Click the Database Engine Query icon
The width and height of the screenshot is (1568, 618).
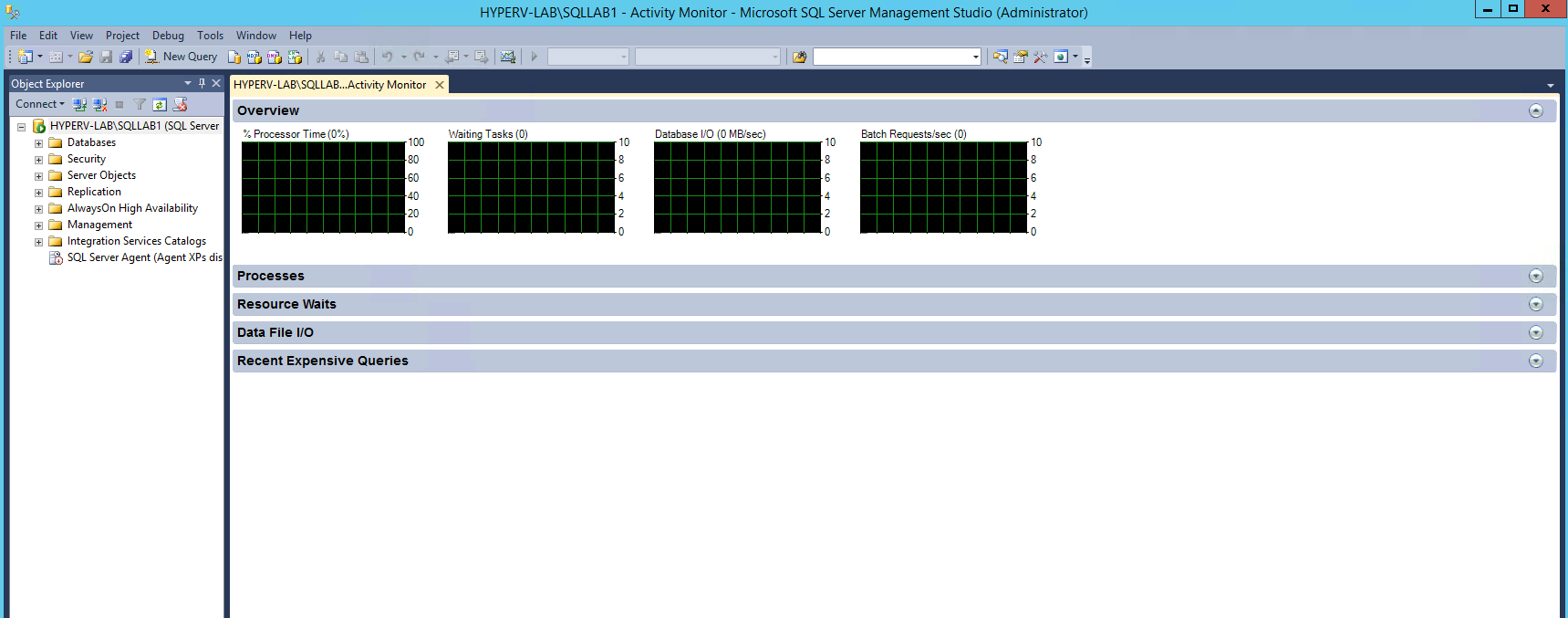234,57
